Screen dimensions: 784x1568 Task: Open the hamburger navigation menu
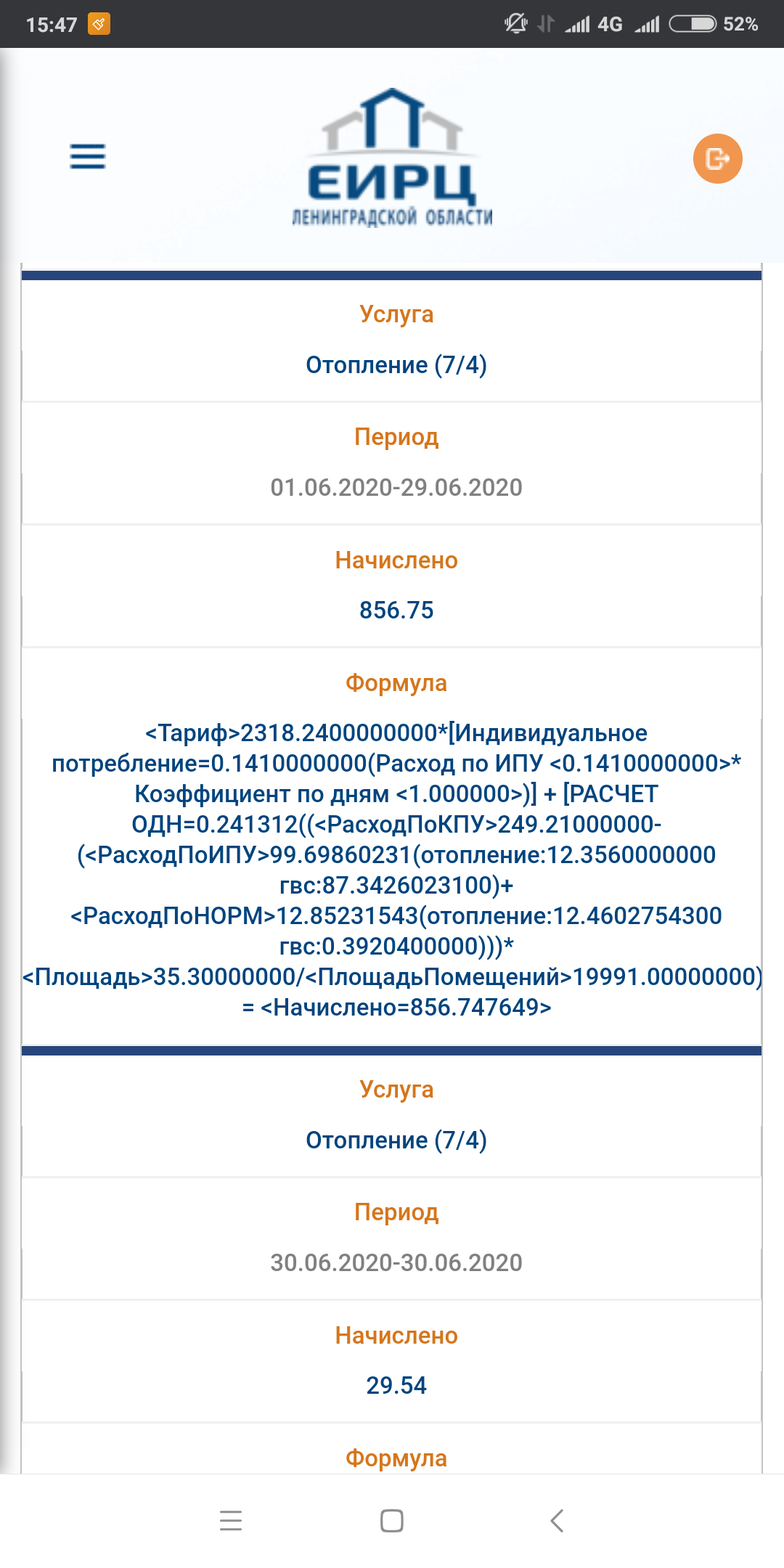pyautogui.click(x=88, y=156)
